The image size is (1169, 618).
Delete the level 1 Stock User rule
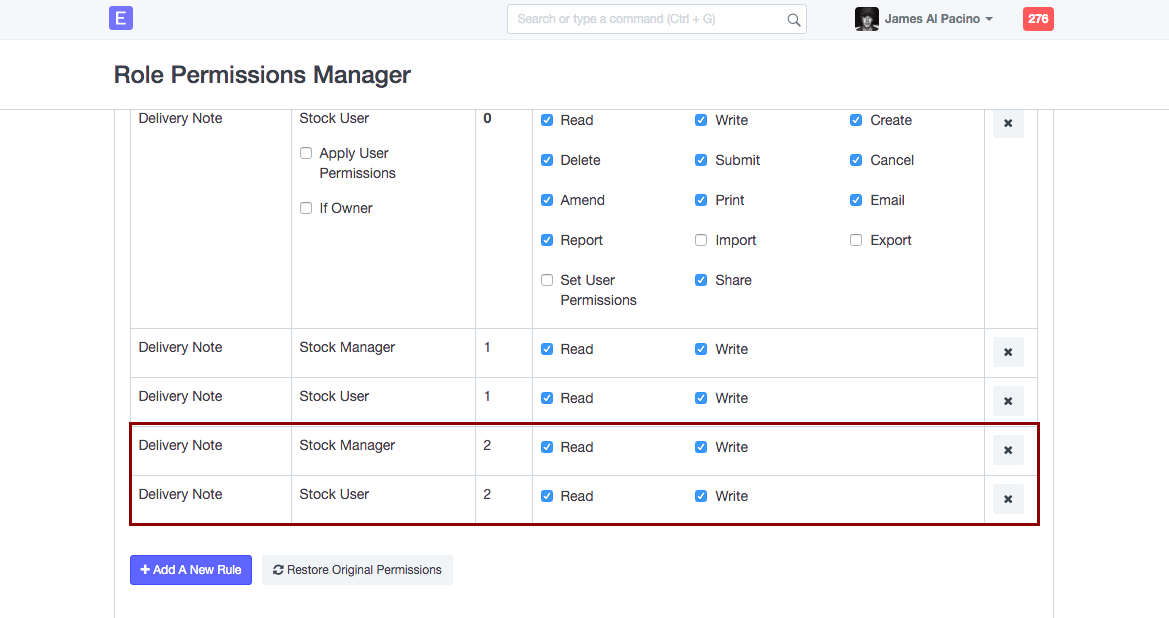pyautogui.click(x=1008, y=401)
